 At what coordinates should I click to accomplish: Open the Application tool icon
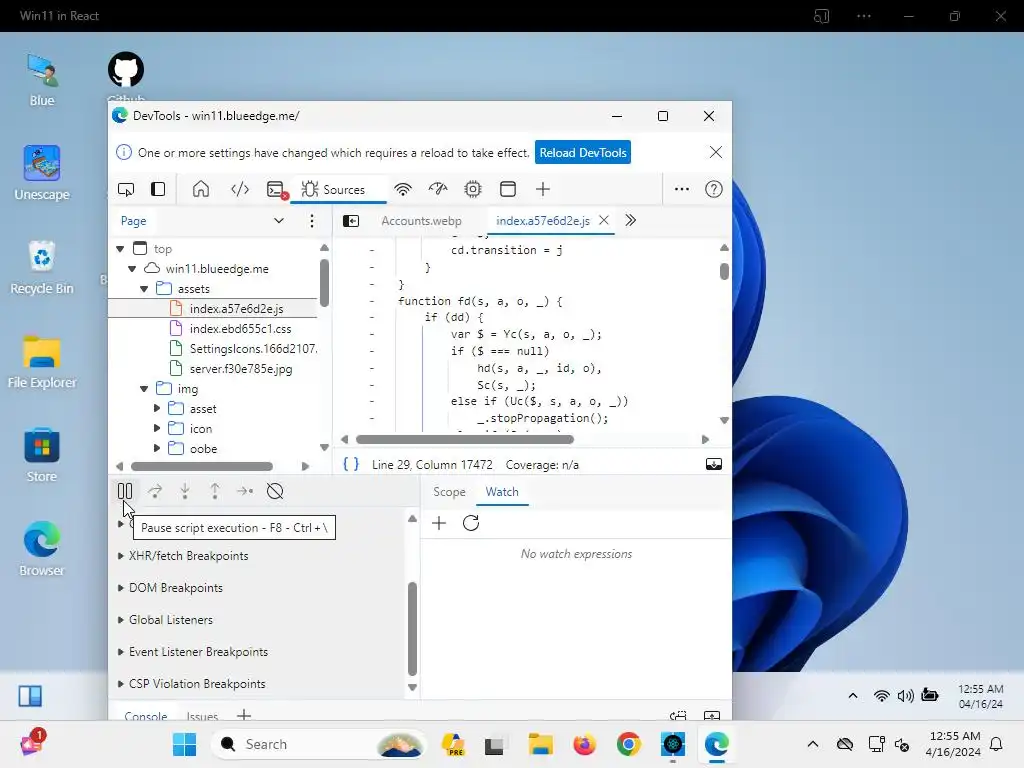tap(507, 189)
